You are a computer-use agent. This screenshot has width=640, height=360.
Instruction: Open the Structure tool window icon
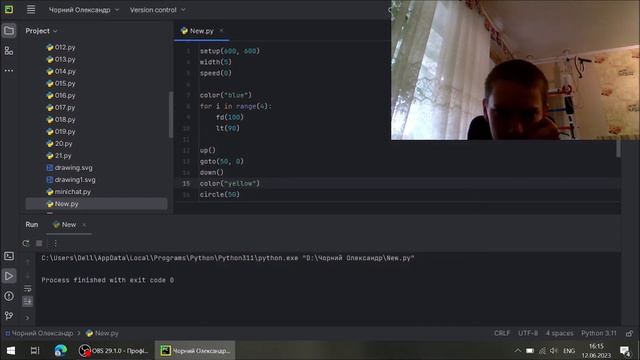[x=9, y=51]
